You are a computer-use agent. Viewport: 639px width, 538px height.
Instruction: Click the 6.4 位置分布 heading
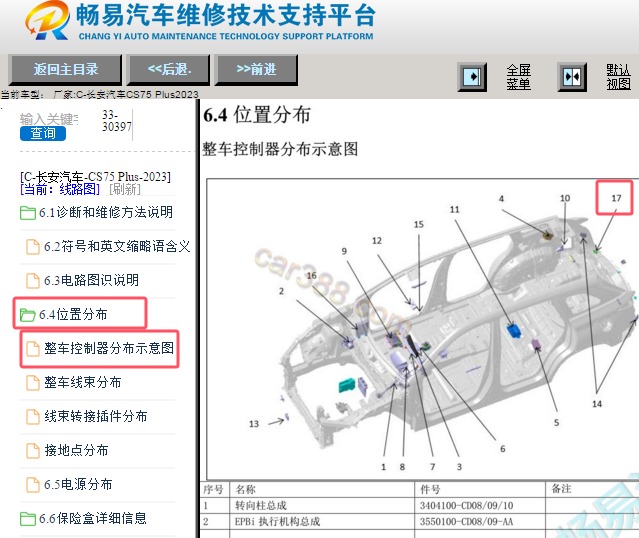click(257, 115)
